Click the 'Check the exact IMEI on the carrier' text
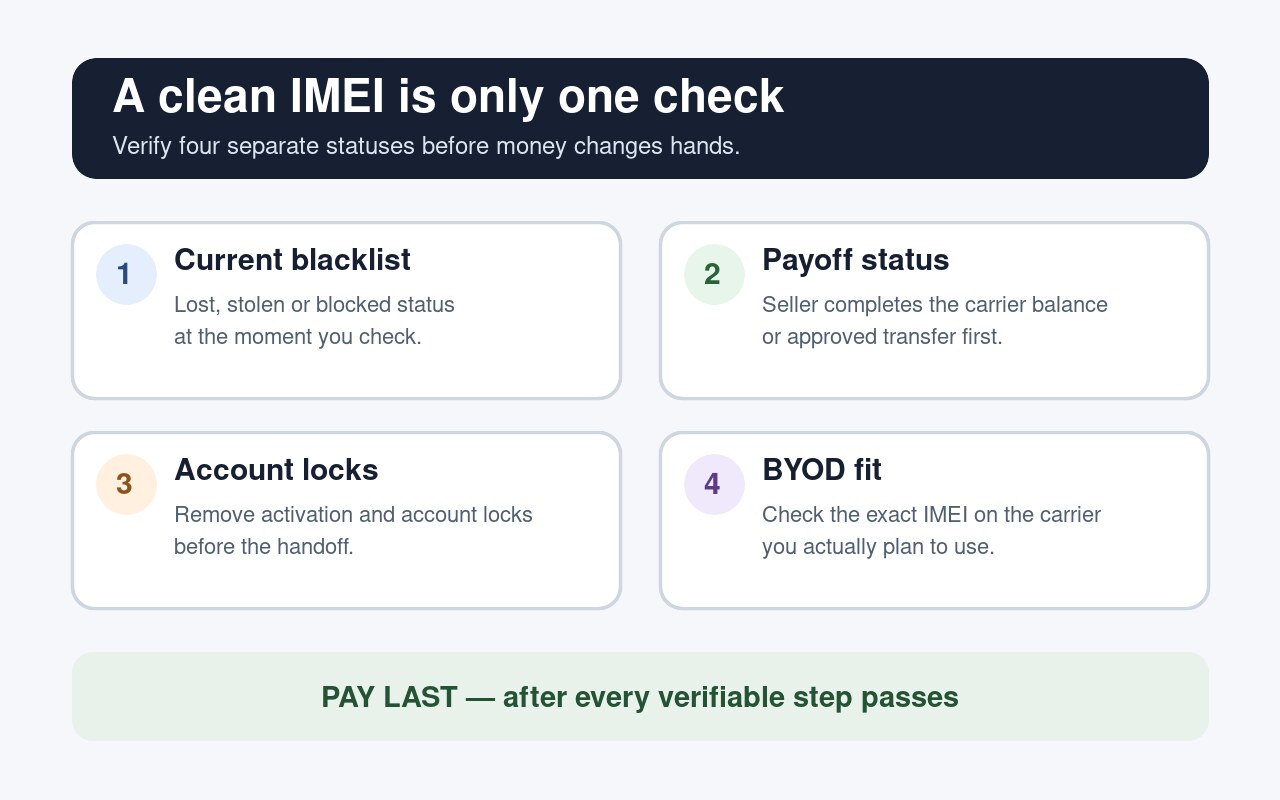Viewport: 1280px width, 800px height. [x=931, y=514]
